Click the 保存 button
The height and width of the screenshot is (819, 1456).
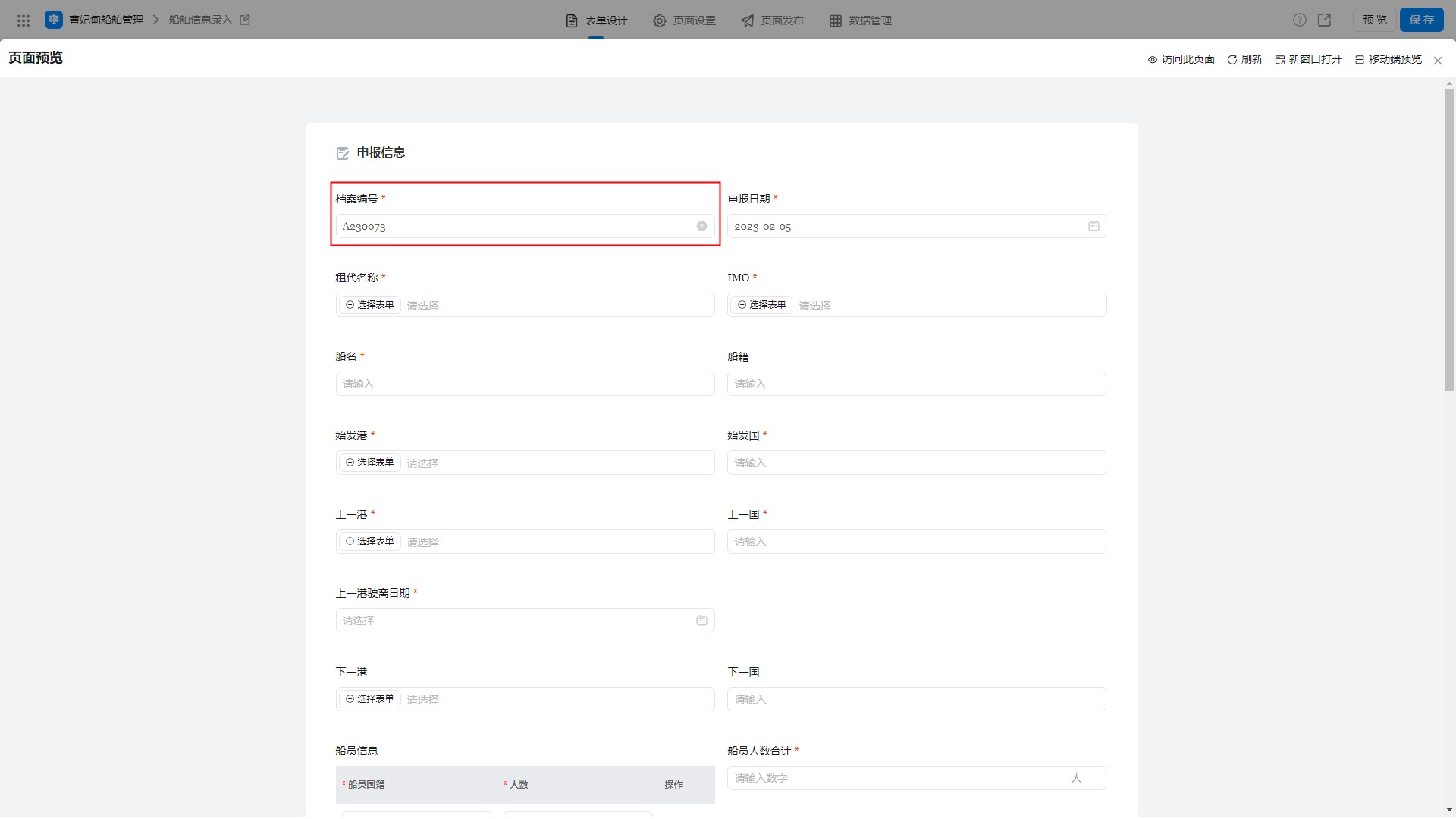(x=1421, y=20)
